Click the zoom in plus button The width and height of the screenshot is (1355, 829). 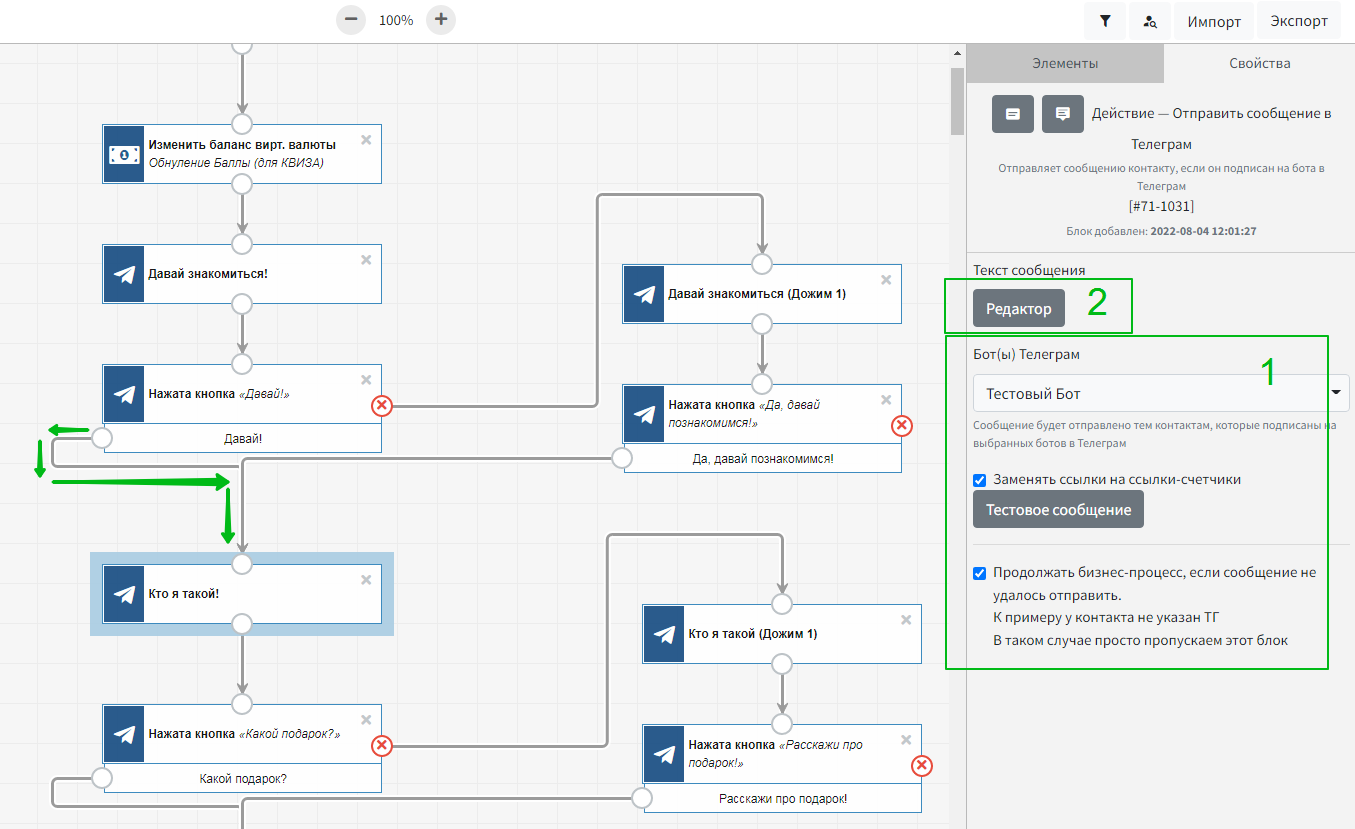point(441,20)
